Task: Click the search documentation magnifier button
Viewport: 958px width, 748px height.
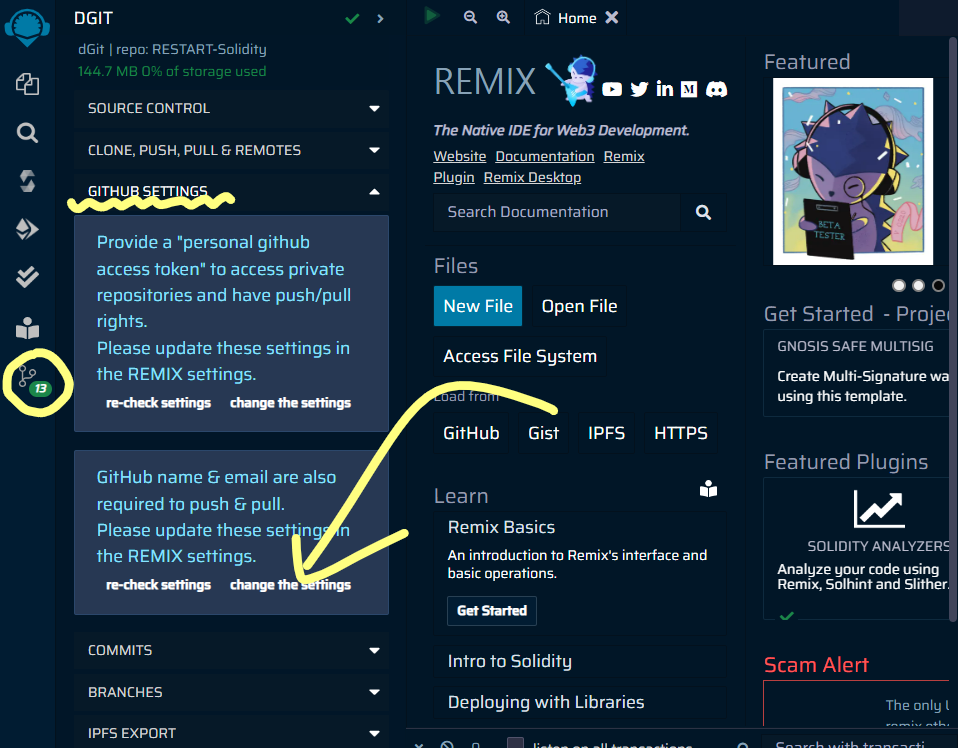Action: pyautogui.click(x=703, y=212)
